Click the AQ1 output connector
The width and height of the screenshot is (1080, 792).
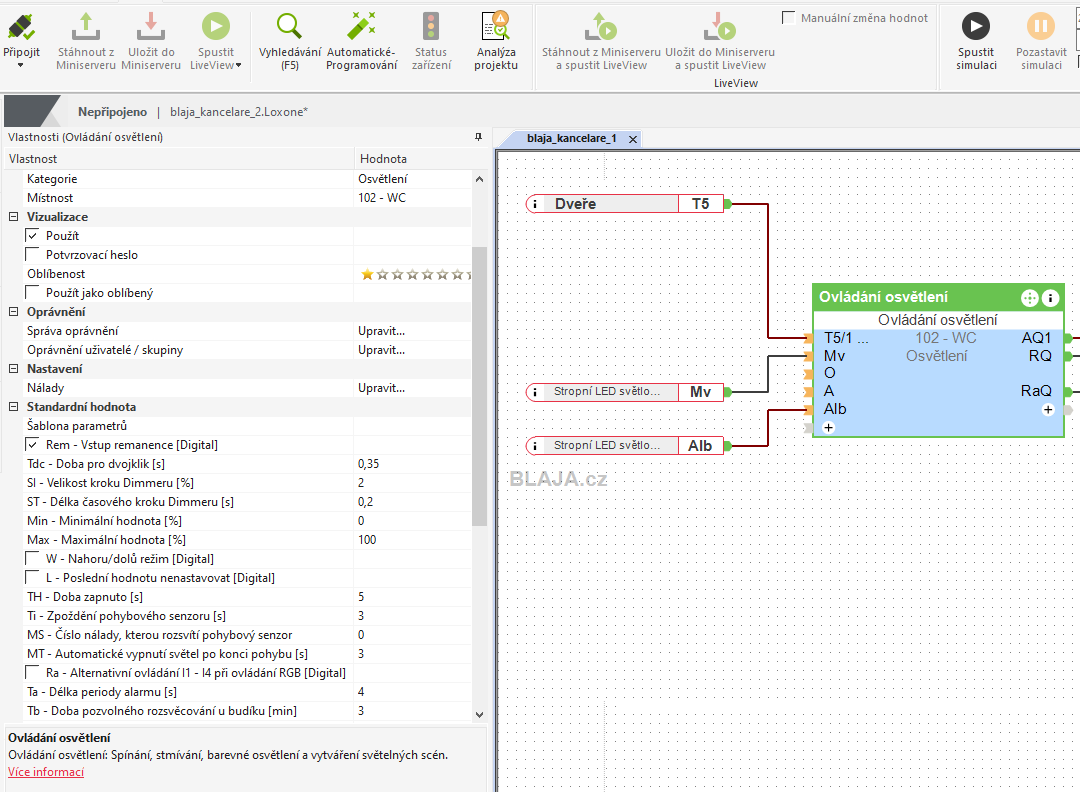tap(1068, 338)
